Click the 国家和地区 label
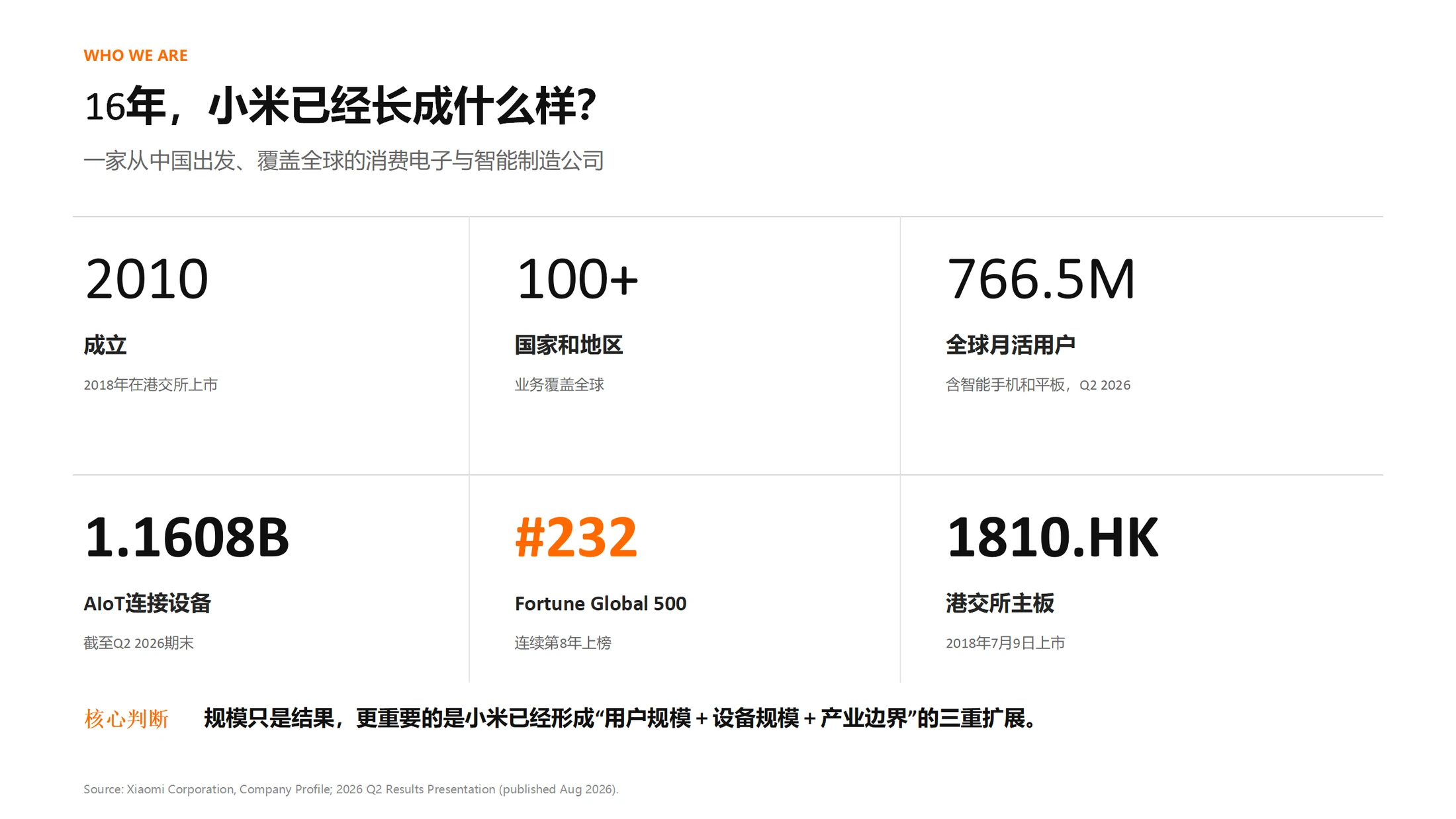The width and height of the screenshot is (1456, 819). tap(569, 345)
